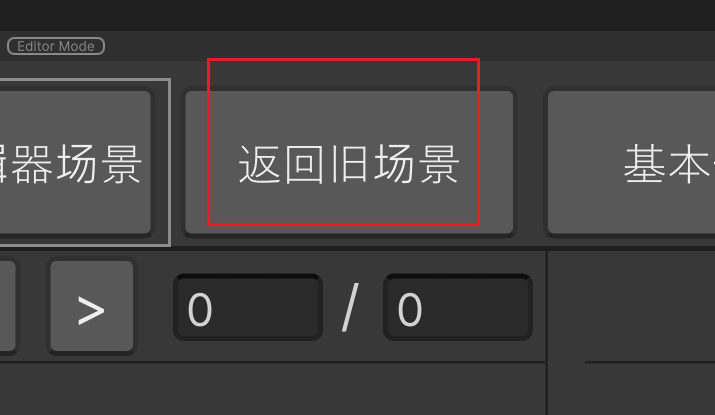Click the second 0 field after the slash

[458, 307]
